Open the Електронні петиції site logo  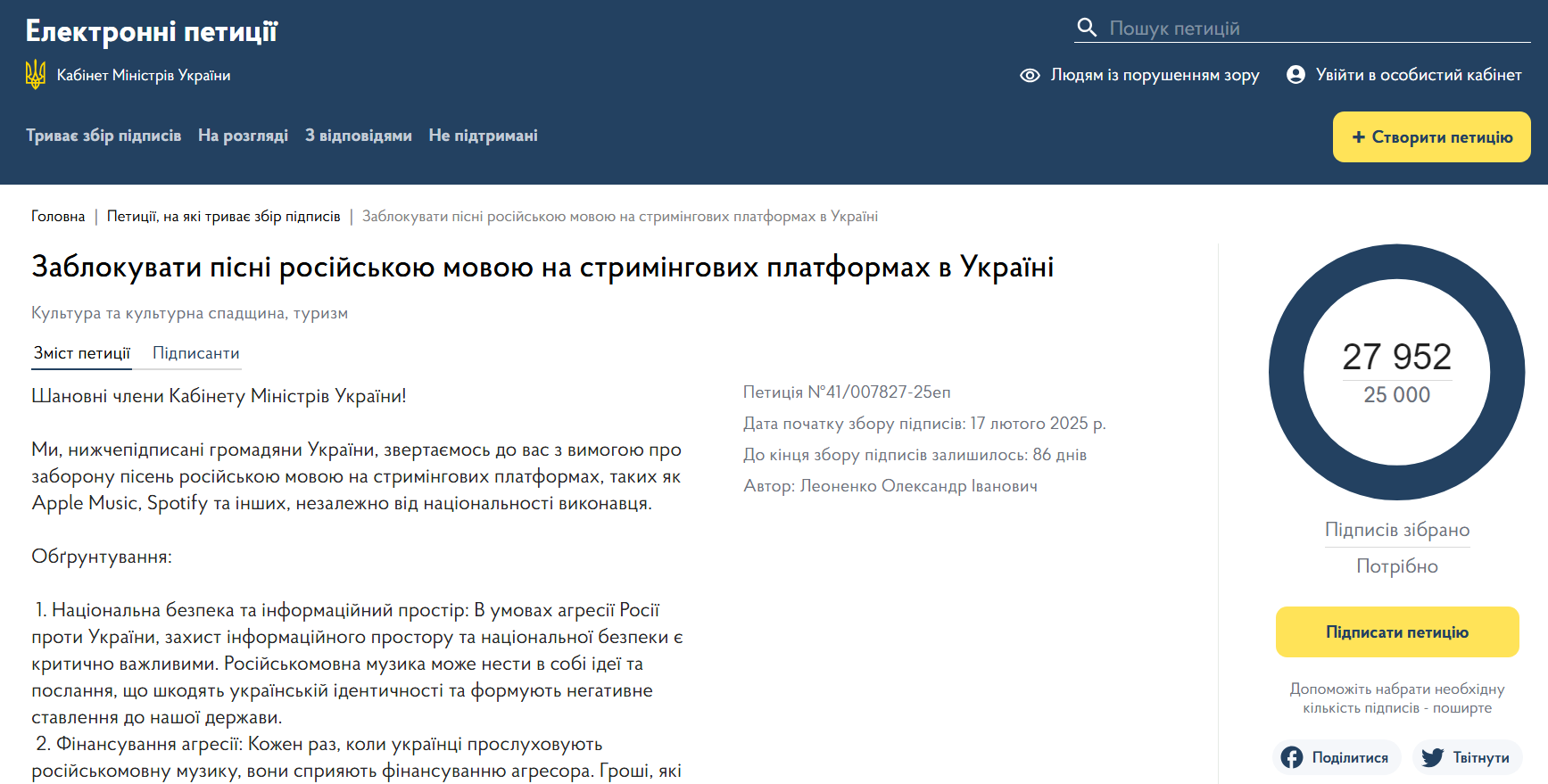pyautogui.click(x=152, y=32)
